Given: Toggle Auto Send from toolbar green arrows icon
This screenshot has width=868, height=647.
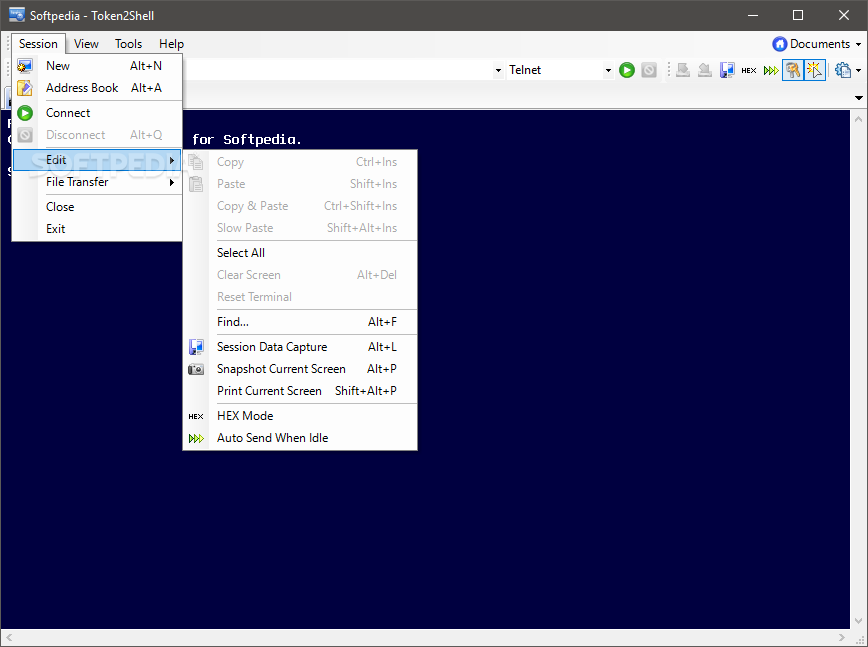Looking at the screenshot, I should tap(771, 70).
